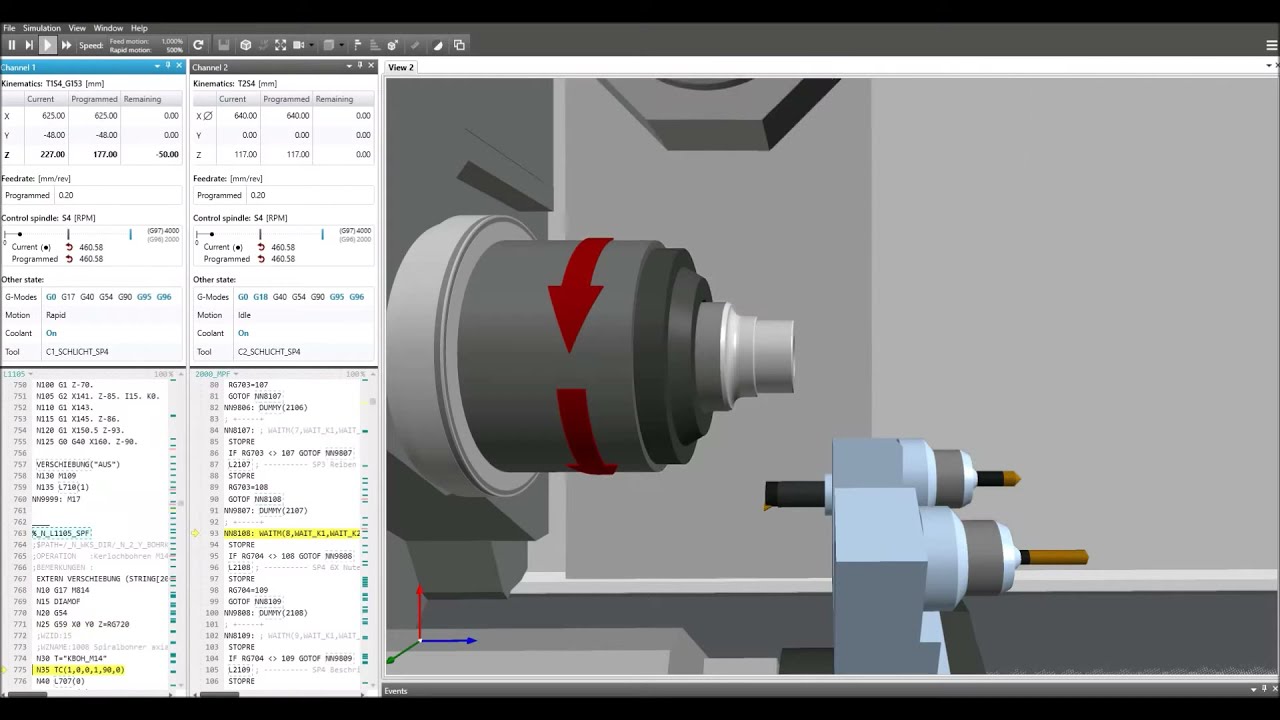
Task: Pin the Channel 1 panel
Action: (168, 66)
